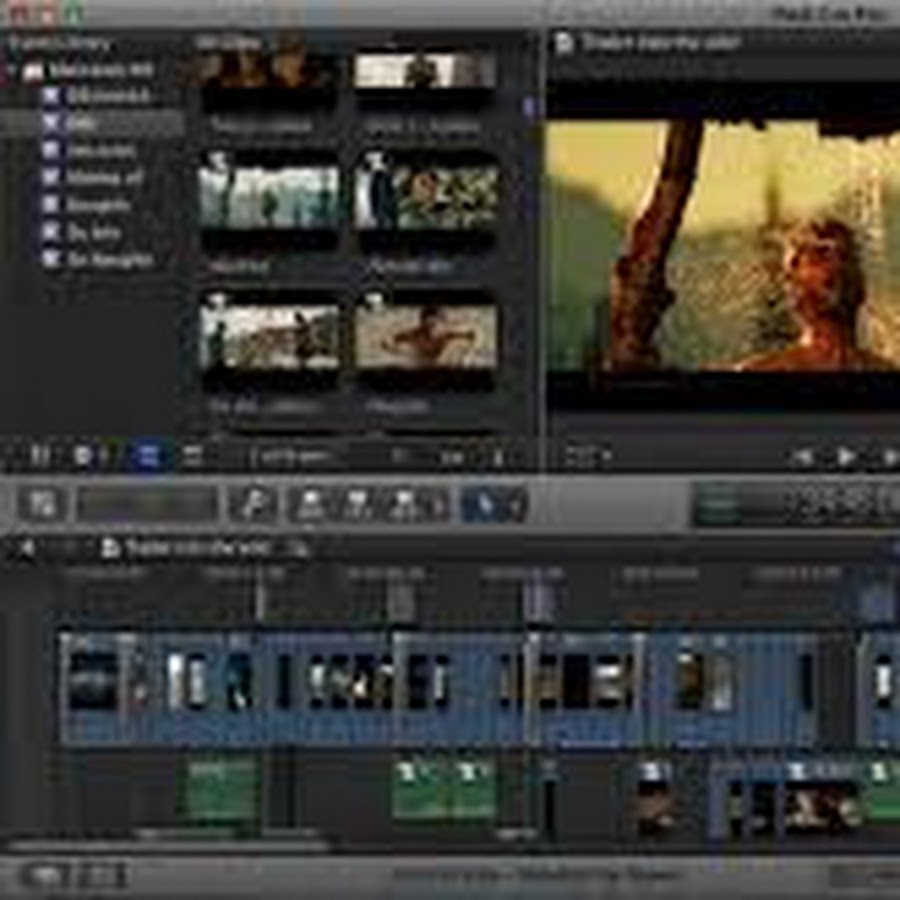
Task: Switch browser to list view
Action: pos(192,456)
